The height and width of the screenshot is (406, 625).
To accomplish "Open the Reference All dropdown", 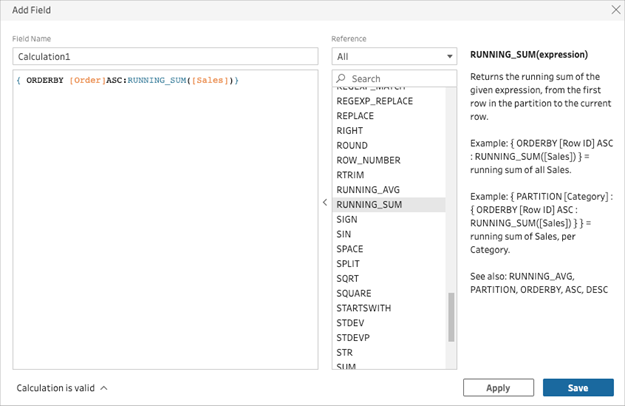I will coord(394,57).
